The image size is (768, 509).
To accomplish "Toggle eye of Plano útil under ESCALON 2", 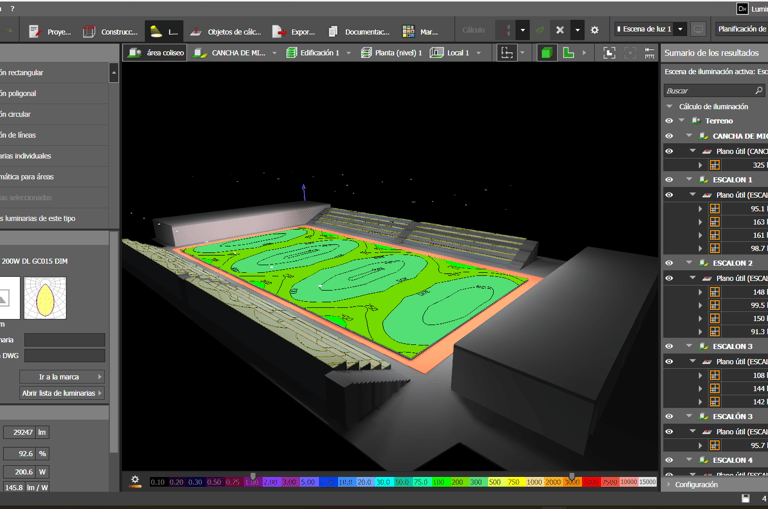I will click(x=669, y=278).
